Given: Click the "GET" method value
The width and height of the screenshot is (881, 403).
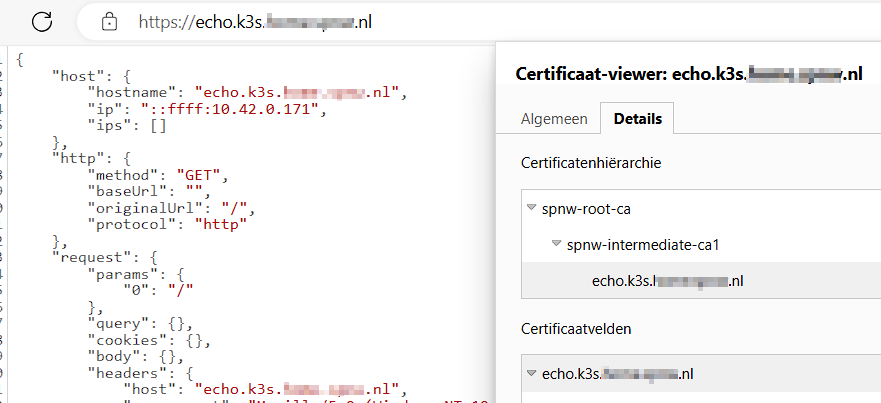Looking at the screenshot, I should pos(199,174).
